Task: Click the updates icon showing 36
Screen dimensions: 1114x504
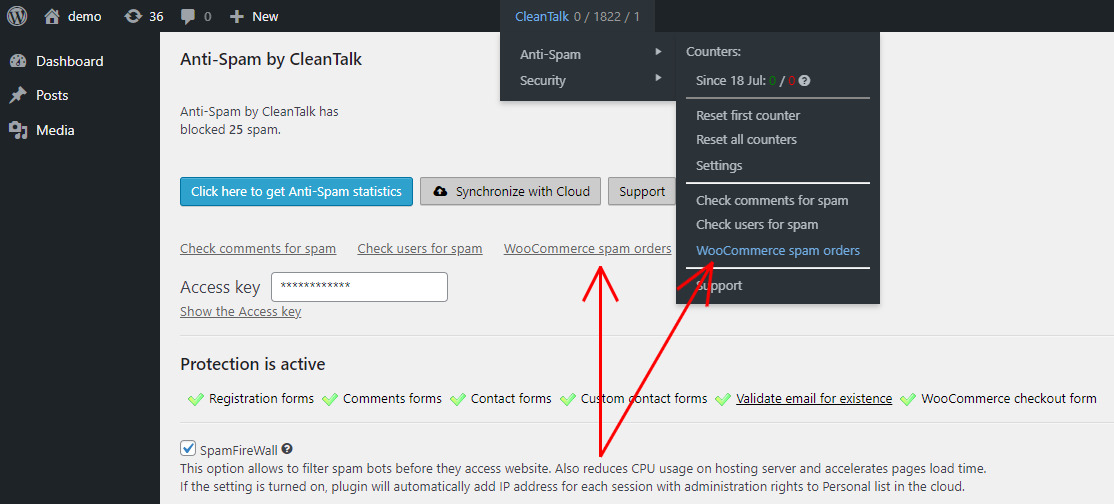Action: click(x=133, y=16)
